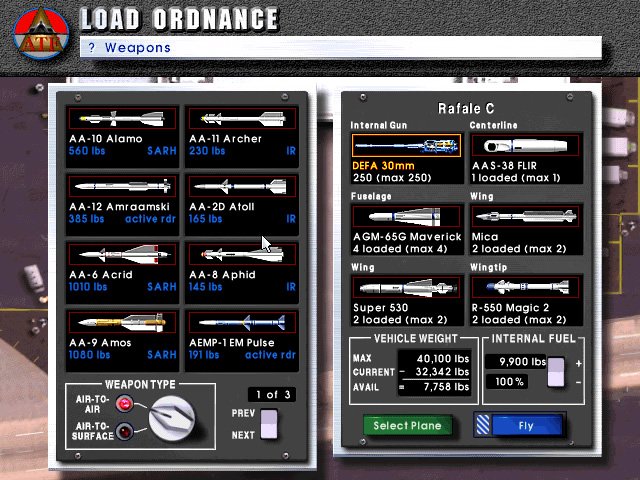
Task: Click the 'AA-11 Archer' name label
Action: 225,139
